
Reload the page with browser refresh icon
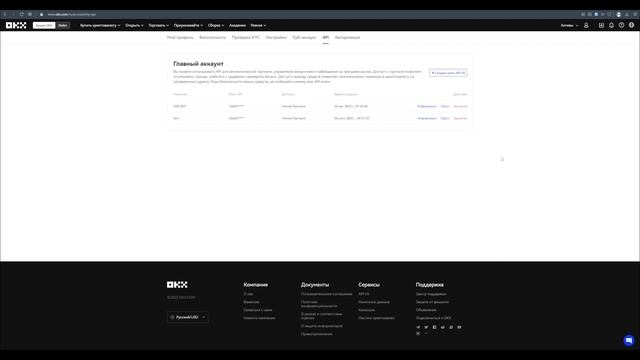coord(22,14)
